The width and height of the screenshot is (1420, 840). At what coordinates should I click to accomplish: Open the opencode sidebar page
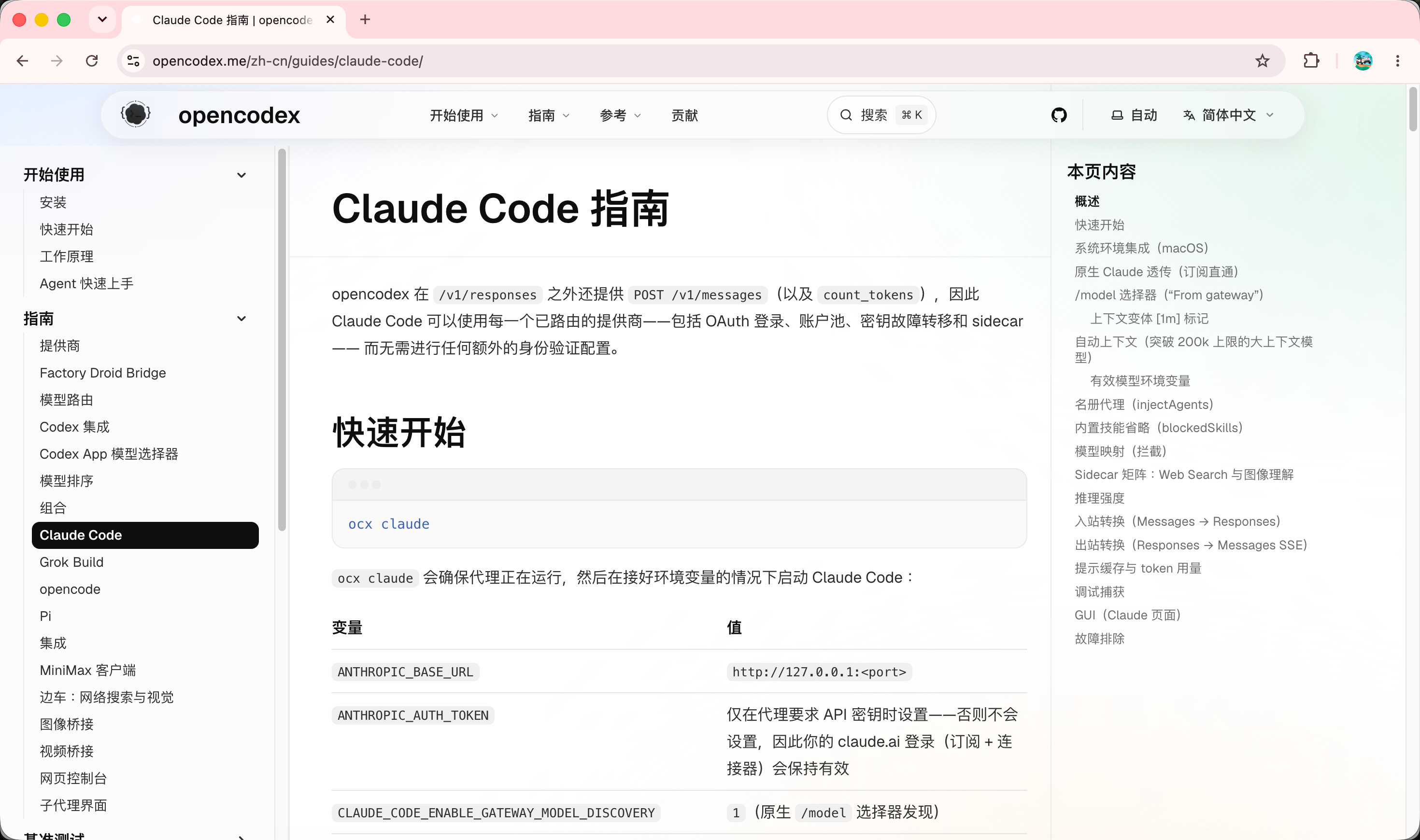pyautogui.click(x=70, y=589)
